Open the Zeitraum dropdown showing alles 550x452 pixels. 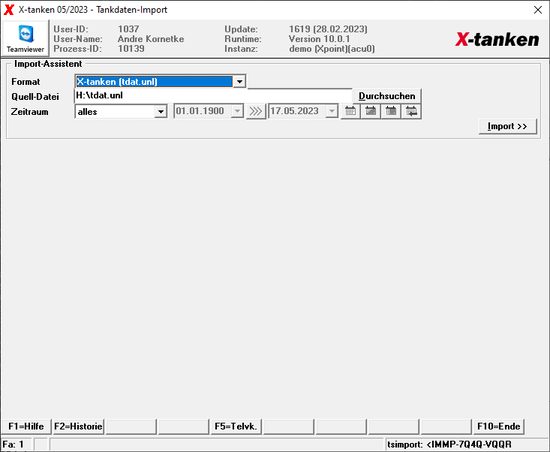[x=121, y=112]
